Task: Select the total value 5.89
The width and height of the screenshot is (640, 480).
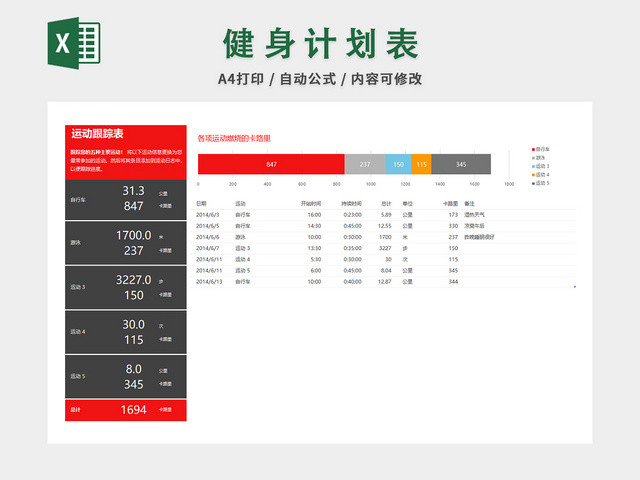Action: tap(386, 215)
